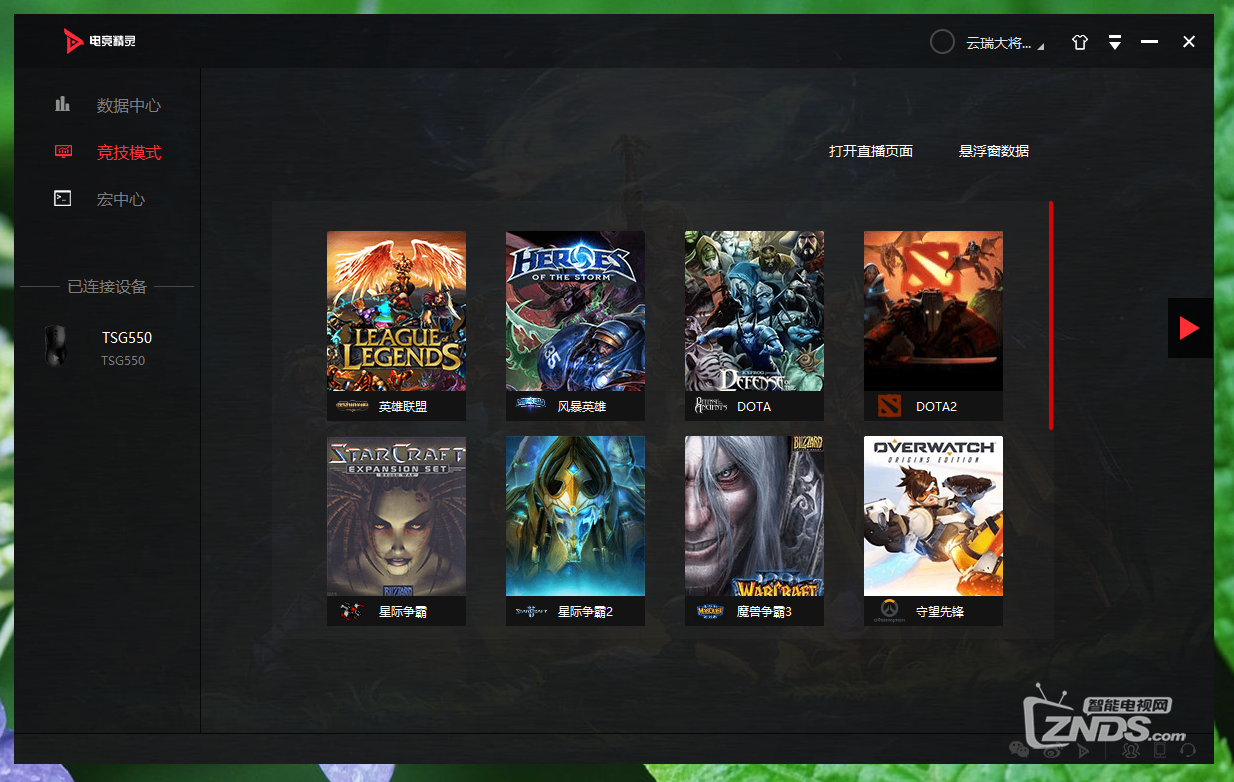Click the small icon next to 星际争霸
This screenshot has width=1234, height=782.
point(351,611)
